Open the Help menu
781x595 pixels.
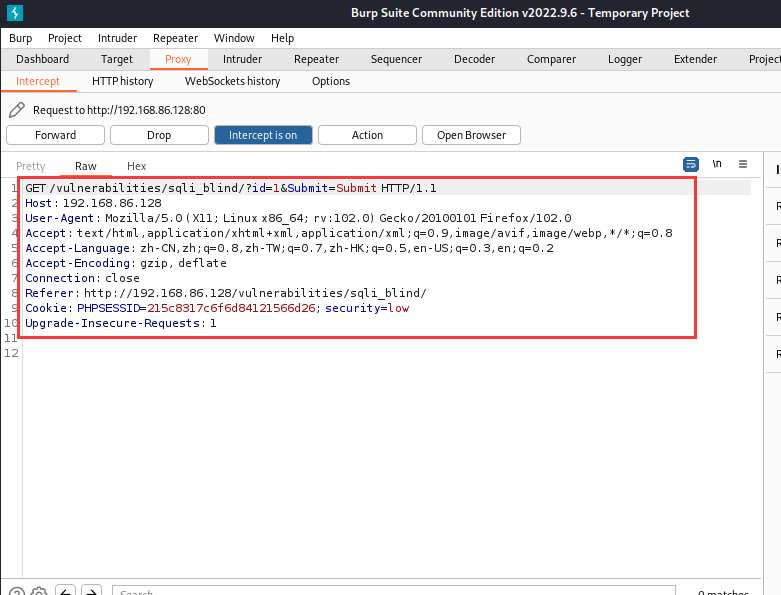tap(282, 38)
